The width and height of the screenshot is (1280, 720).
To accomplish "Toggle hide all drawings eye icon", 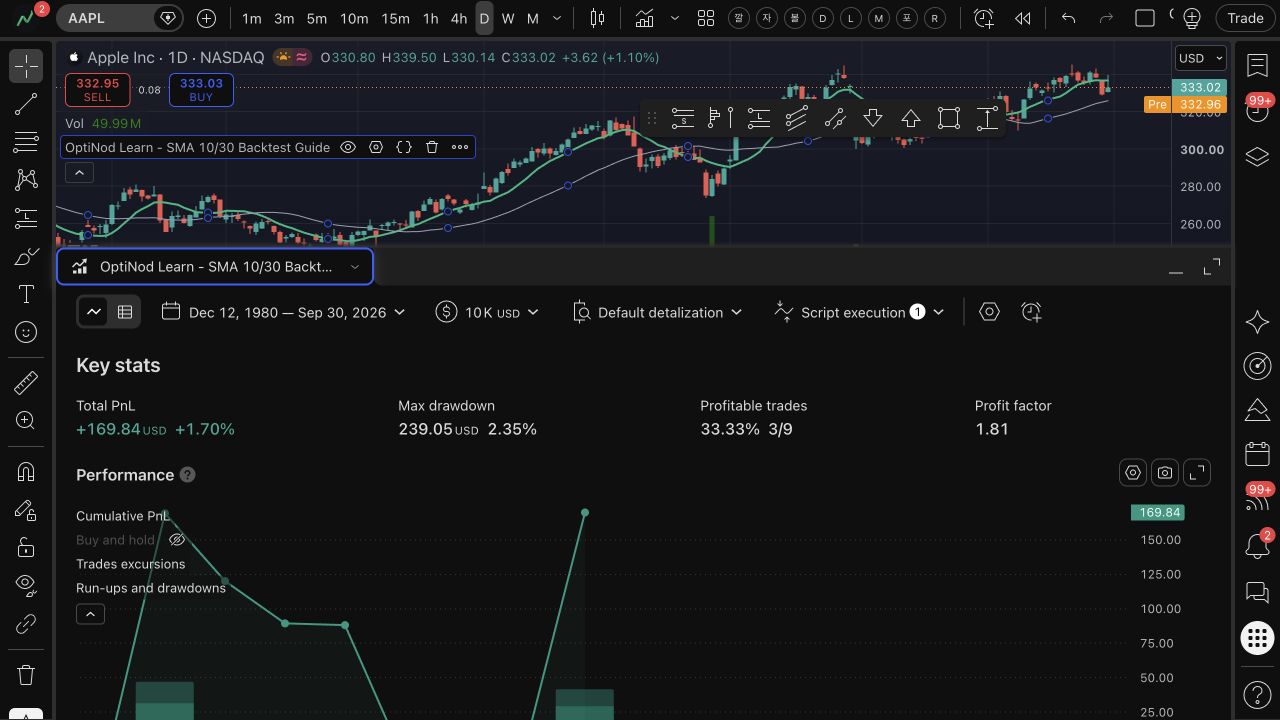I will tap(26, 585).
